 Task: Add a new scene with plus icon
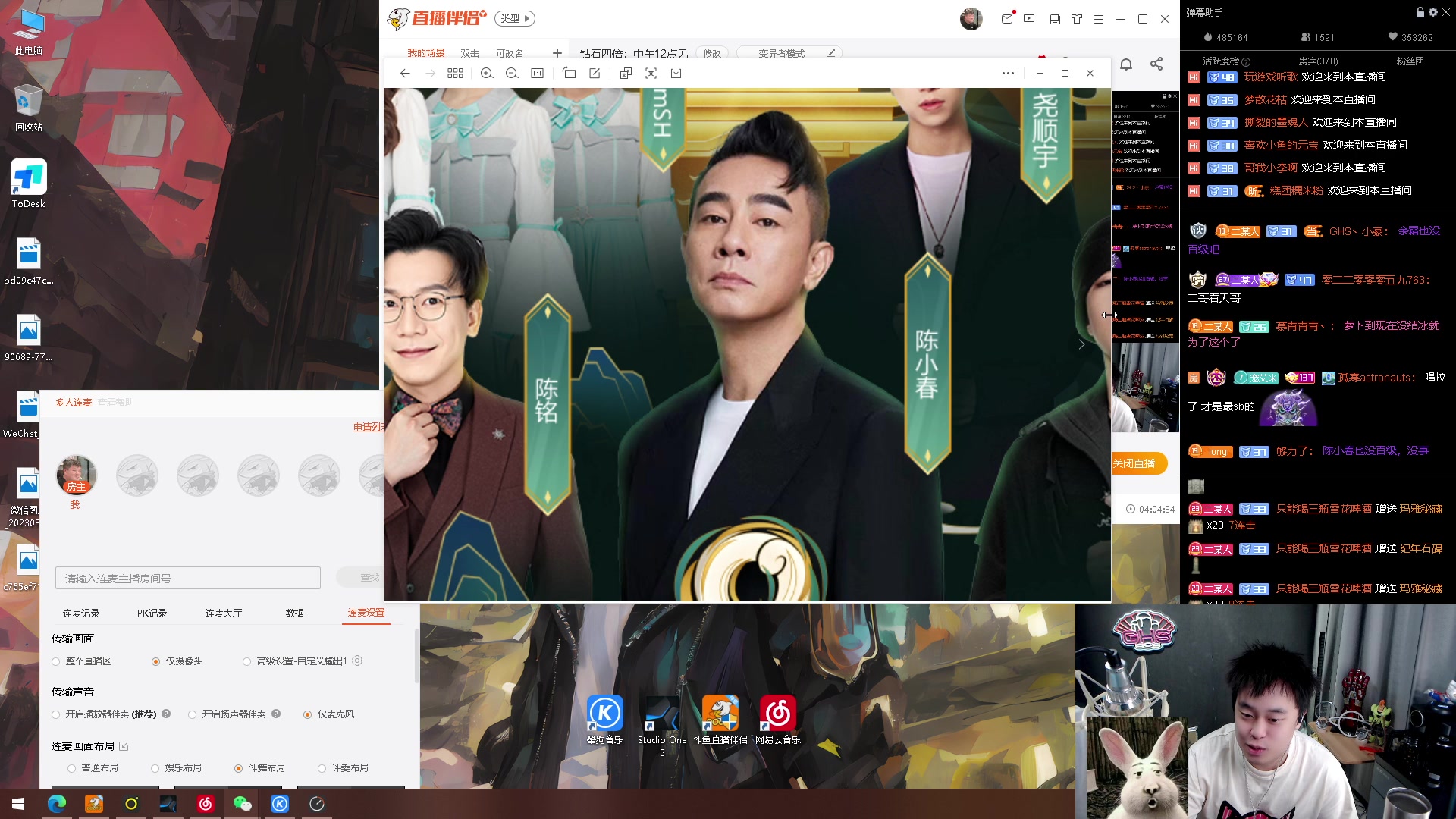pos(557,53)
